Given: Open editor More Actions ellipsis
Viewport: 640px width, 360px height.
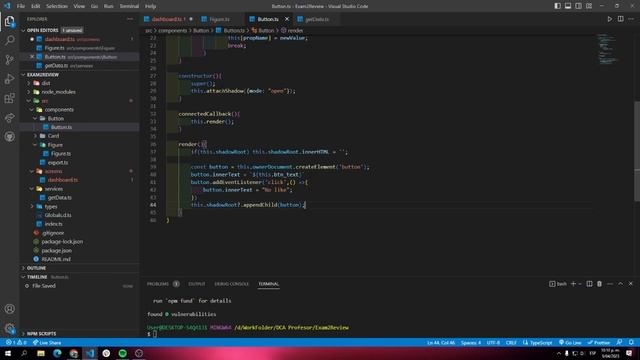Looking at the screenshot, I should click(x=631, y=19).
